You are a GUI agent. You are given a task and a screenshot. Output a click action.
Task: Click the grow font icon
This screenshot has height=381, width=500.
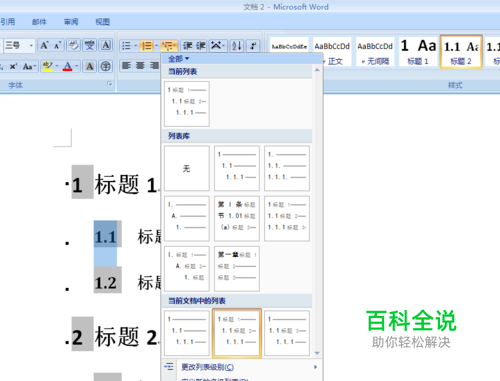pyautogui.click(x=44, y=45)
